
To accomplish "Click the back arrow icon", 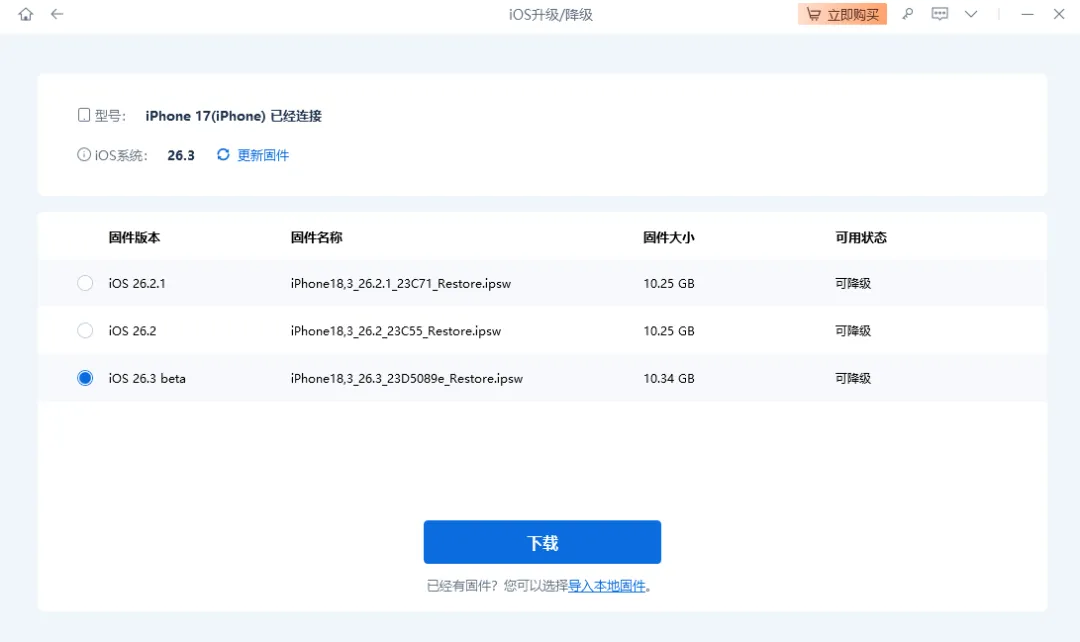I will coord(57,14).
